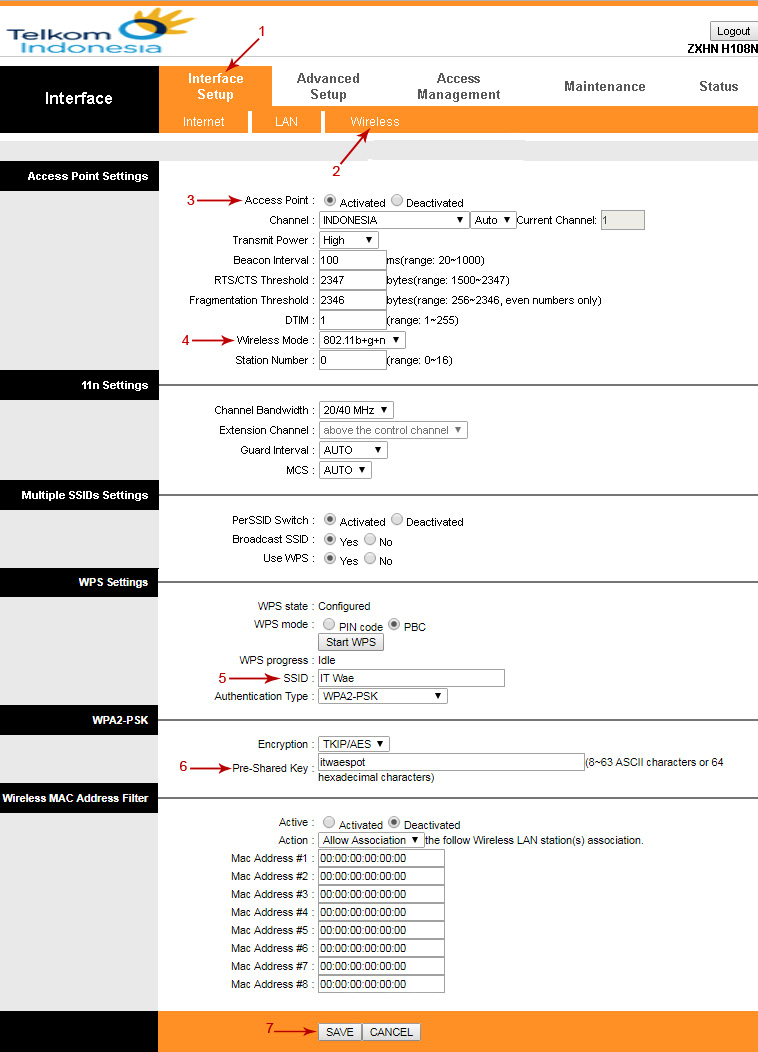Set PerSSID Switch to Activated
The width and height of the screenshot is (758, 1052).
[330, 519]
